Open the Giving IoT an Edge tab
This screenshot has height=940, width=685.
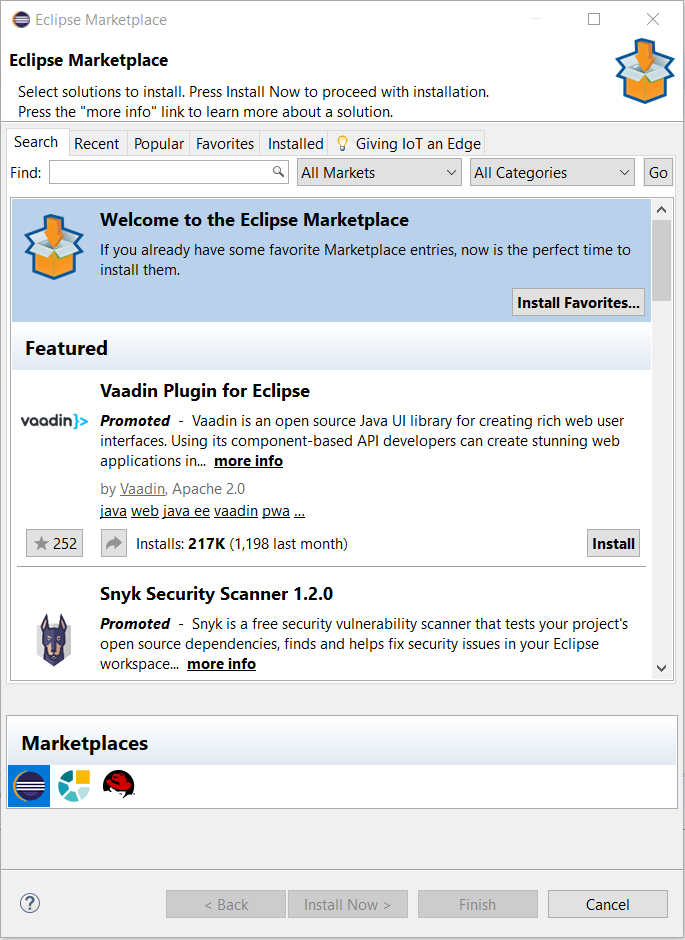click(408, 144)
